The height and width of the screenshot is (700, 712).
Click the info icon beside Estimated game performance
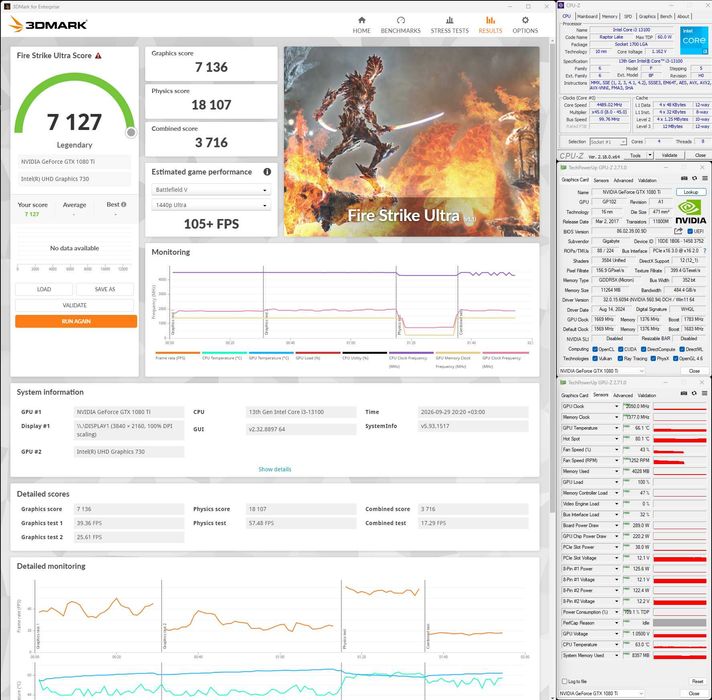[x=267, y=172]
